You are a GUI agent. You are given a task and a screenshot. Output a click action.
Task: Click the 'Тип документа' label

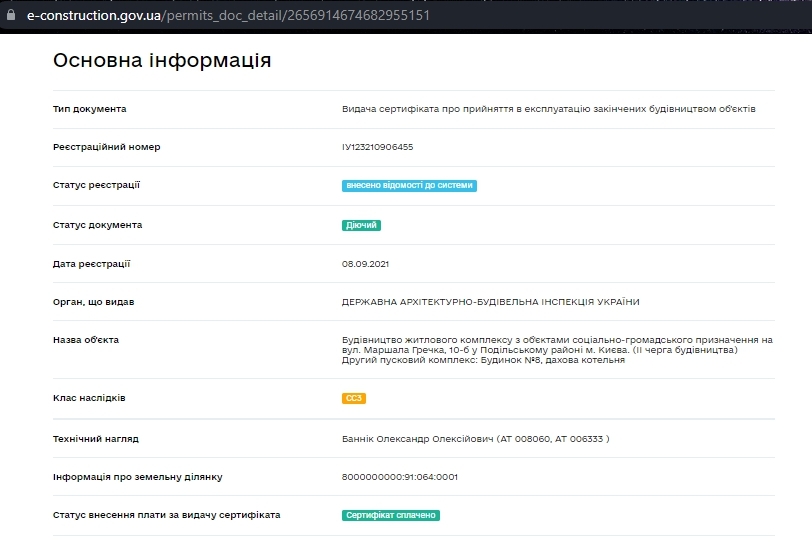click(x=90, y=109)
